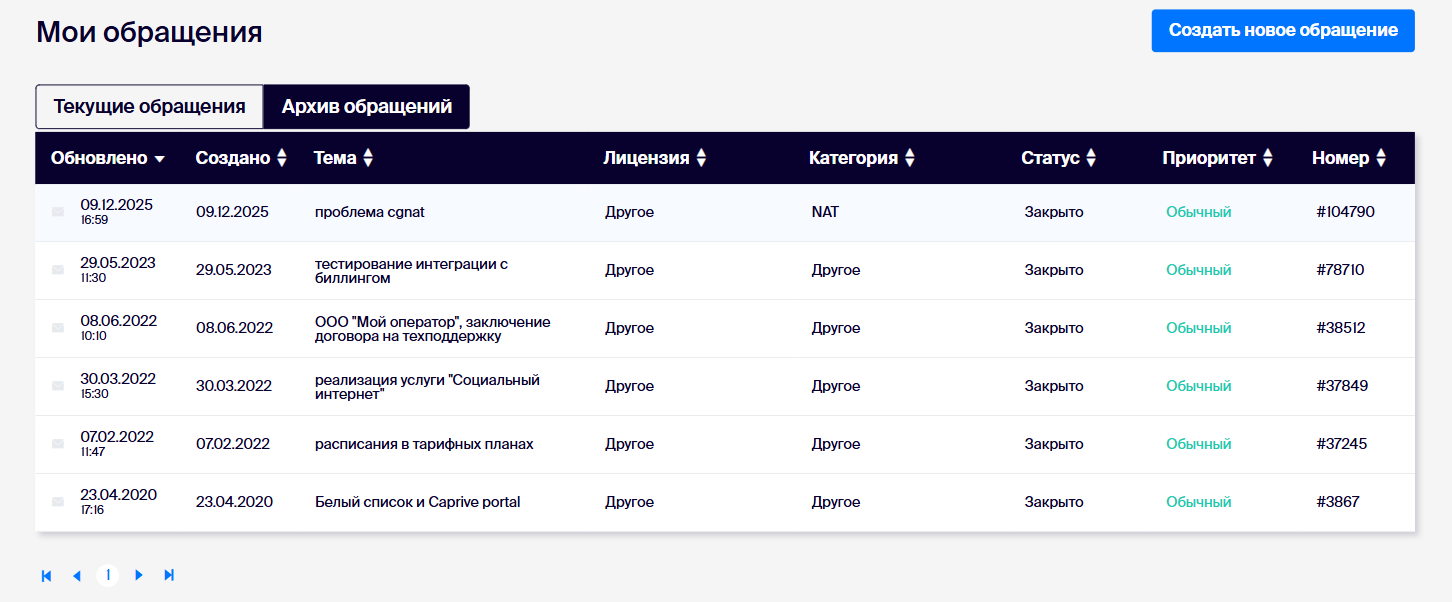This screenshot has width=1452, height=602.
Task: Select the checkbox for ticket 'проблема cgnat'
Action: click(57, 212)
